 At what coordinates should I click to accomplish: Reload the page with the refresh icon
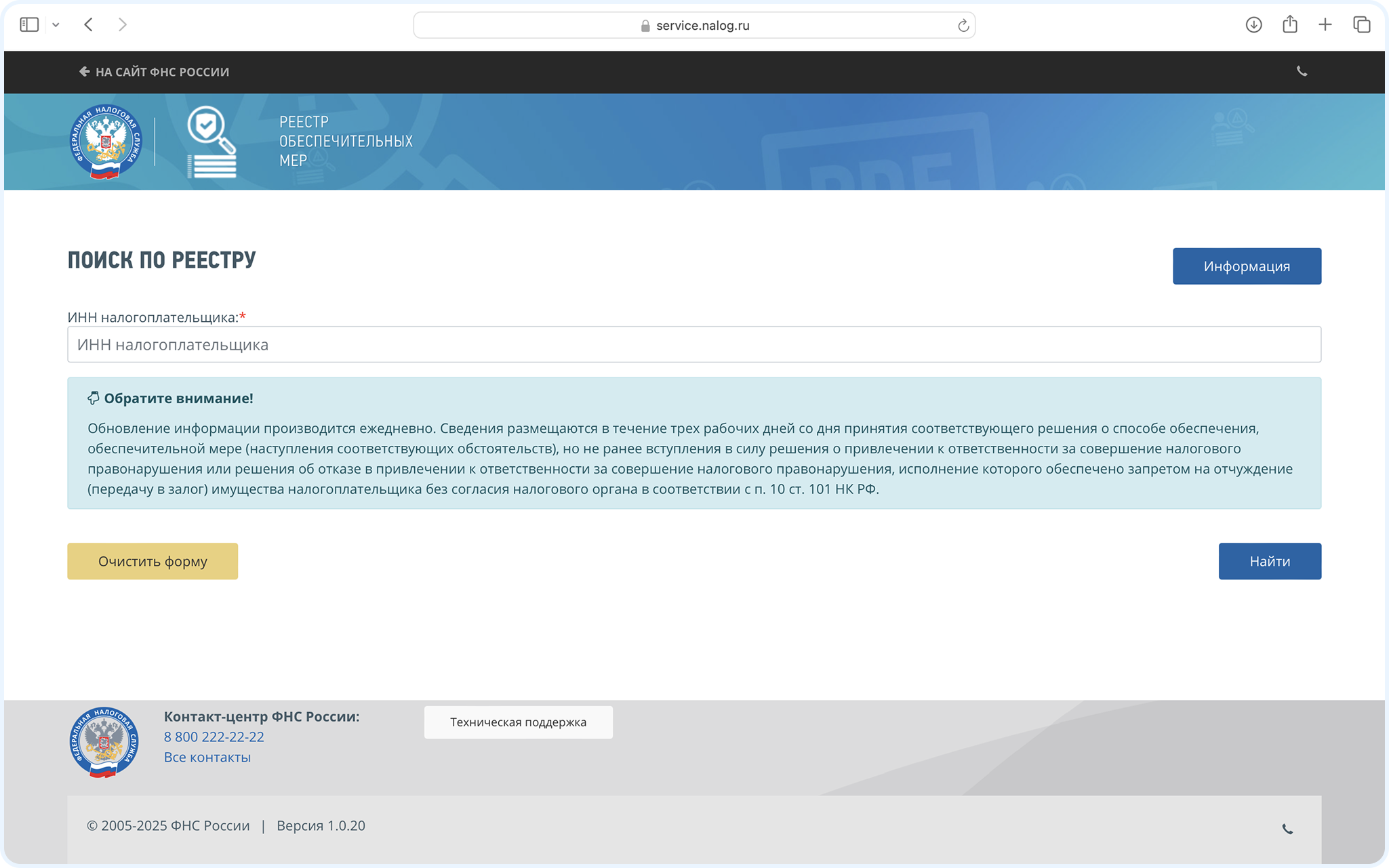(x=963, y=26)
